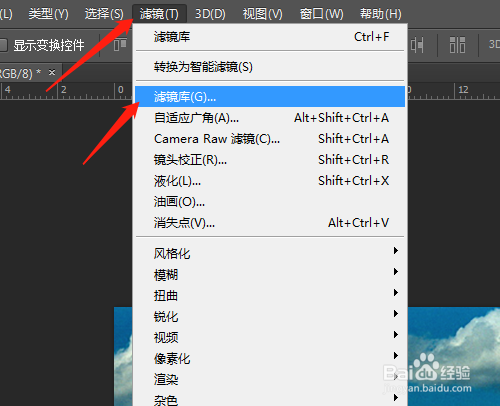The image size is (500, 406).
Task: Toggle the 显示变换控件 checkbox
Action: 3,45
